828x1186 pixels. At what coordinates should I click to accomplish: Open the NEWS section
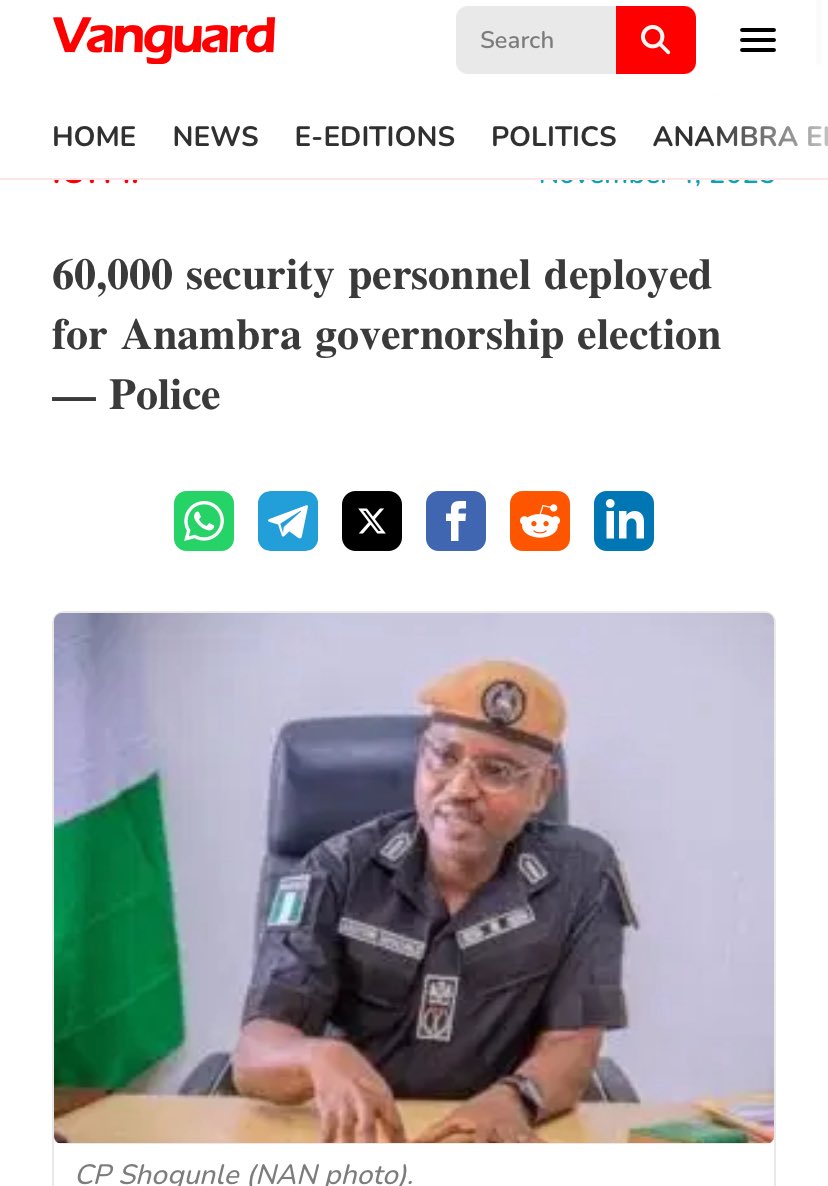click(x=215, y=137)
